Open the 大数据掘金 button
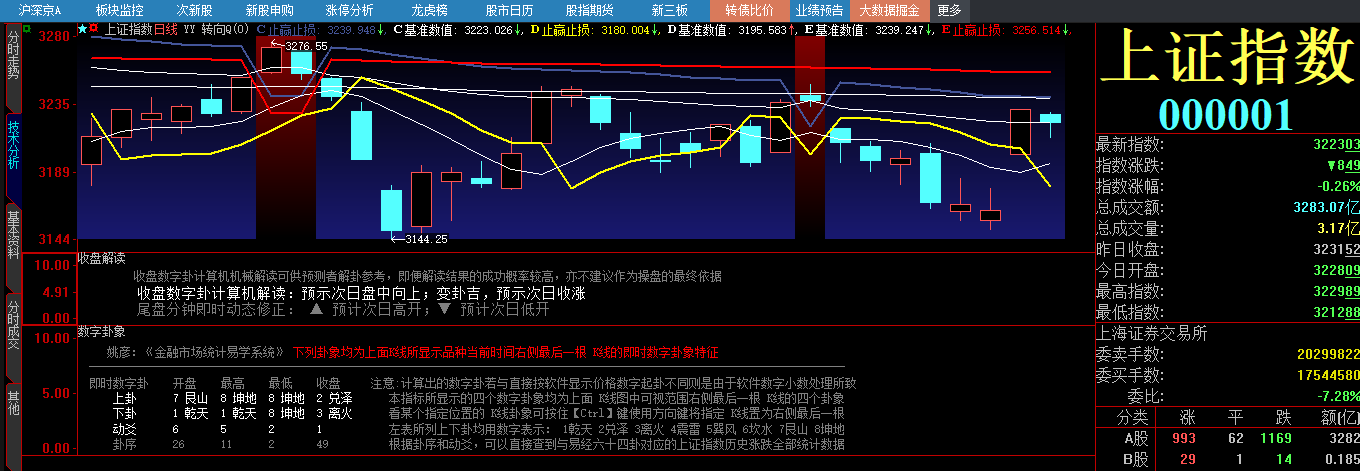Screen dimensions: 1360x471 890,10
